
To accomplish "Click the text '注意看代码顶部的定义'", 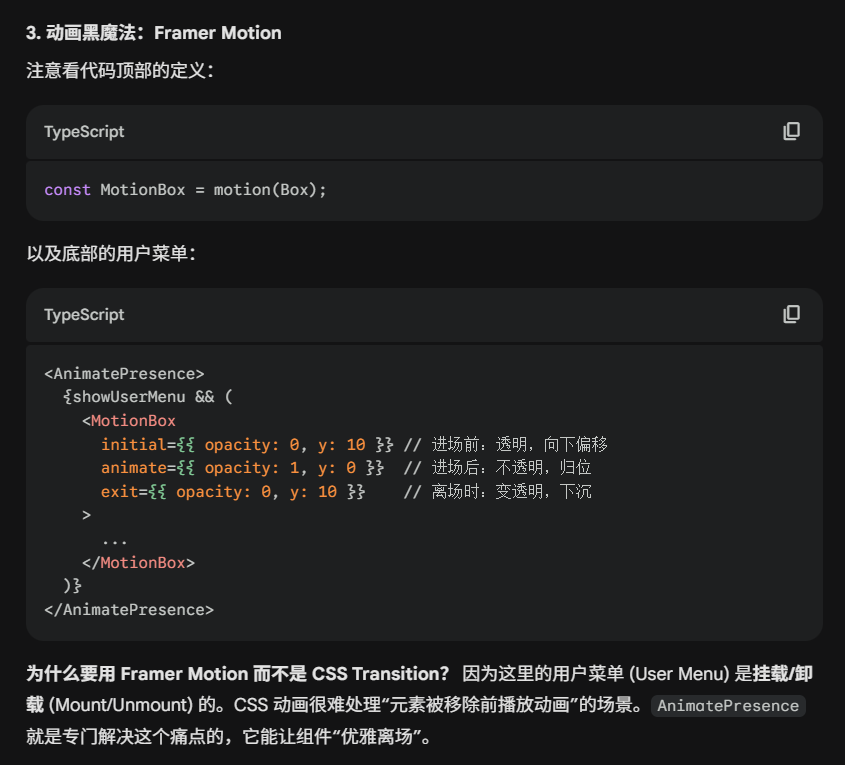I will tap(119, 71).
